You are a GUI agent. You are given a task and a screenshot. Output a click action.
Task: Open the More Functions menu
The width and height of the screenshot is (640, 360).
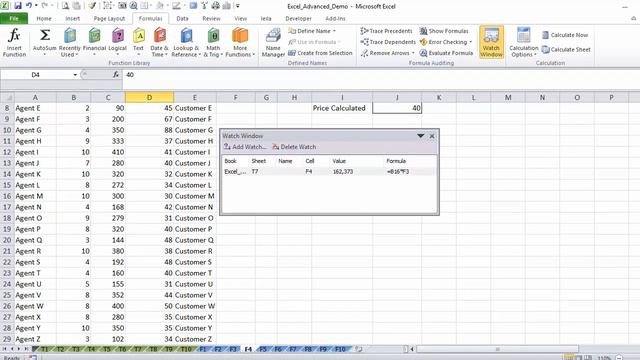(240, 42)
